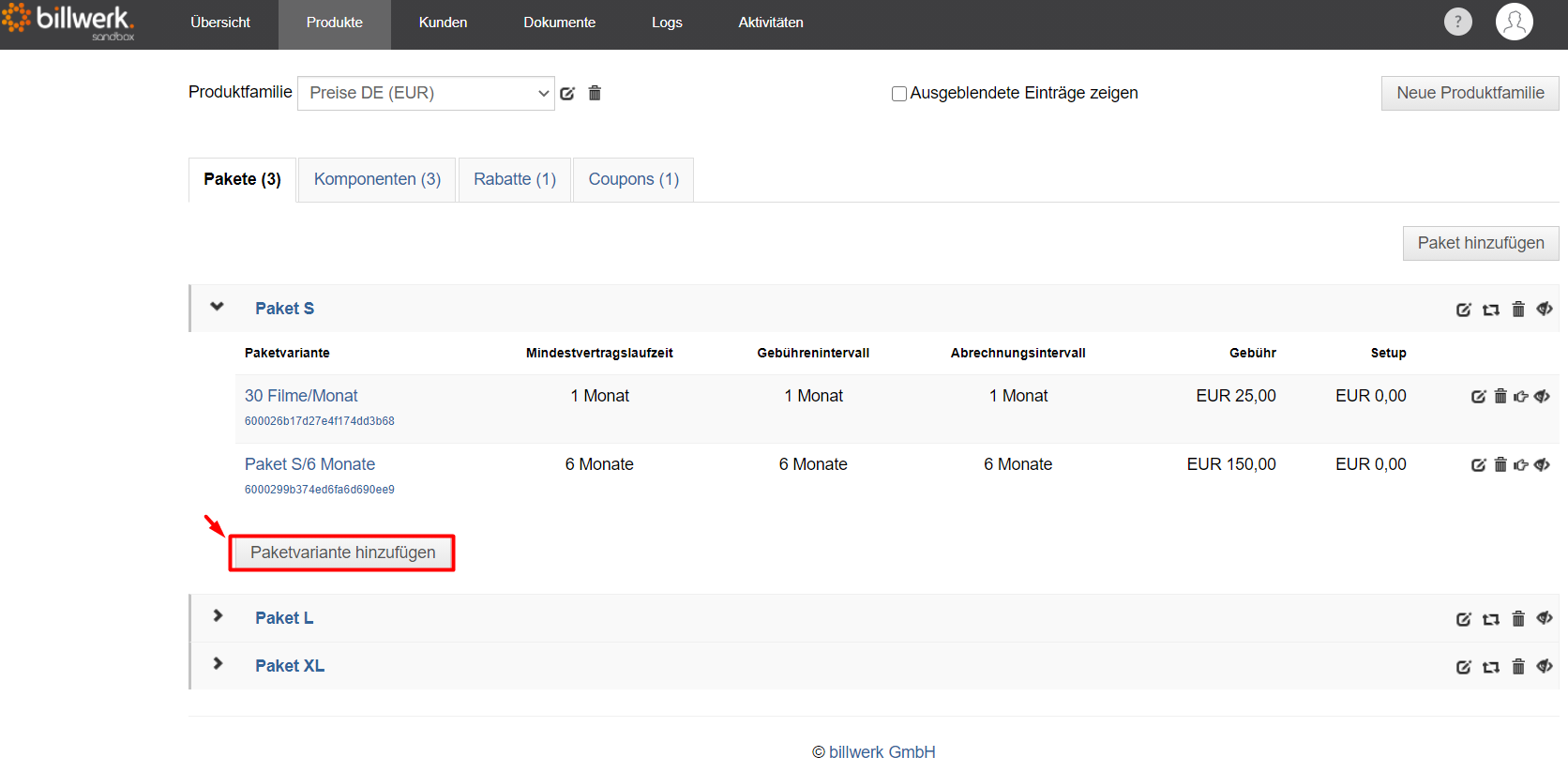1568x772 pixels.
Task: Hide Paket S with the crossed-eye icon
Action: (1545, 309)
